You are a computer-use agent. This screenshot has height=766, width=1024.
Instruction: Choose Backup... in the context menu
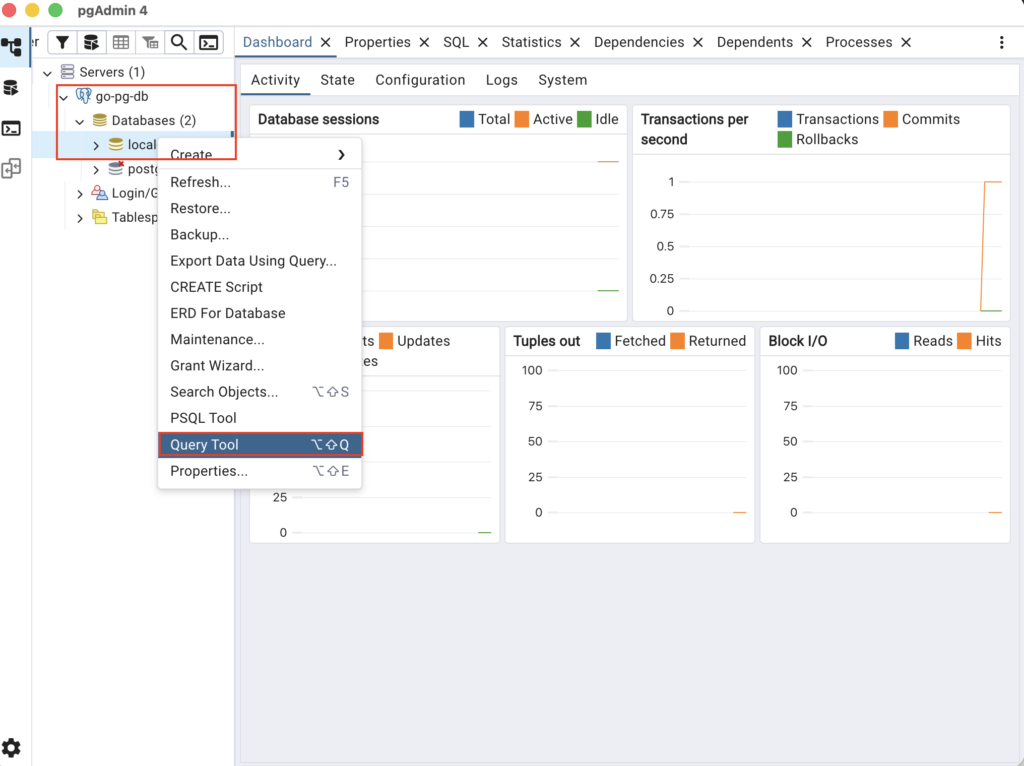point(199,235)
